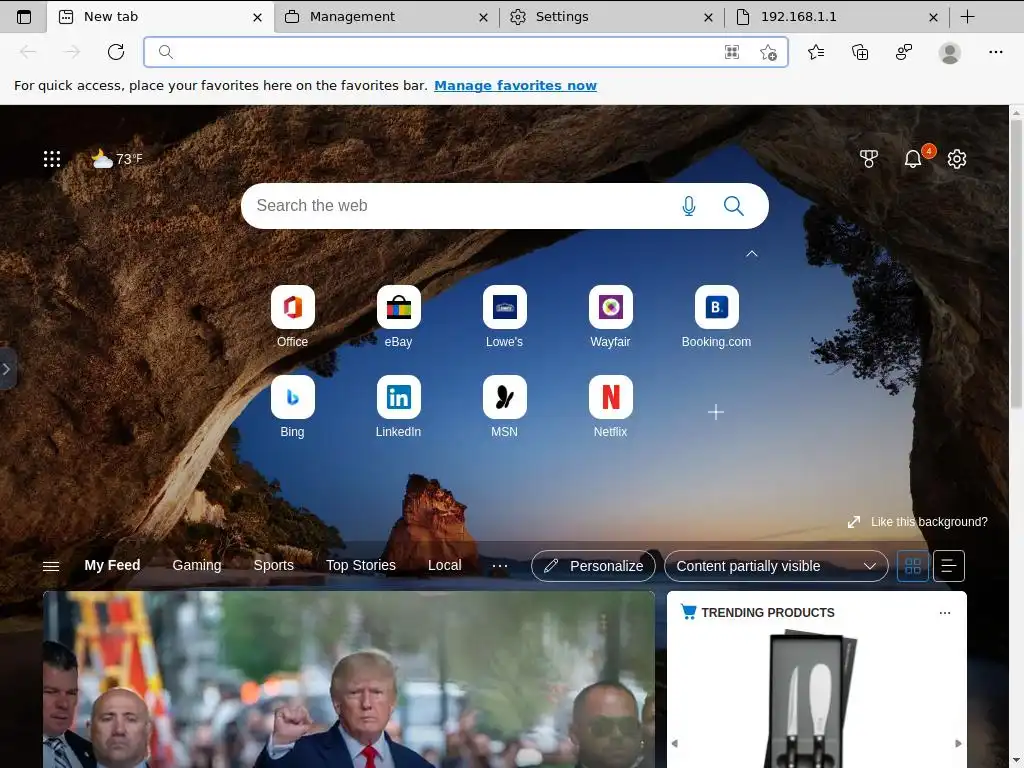The height and width of the screenshot is (768, 1024).
Task: Open the Bing quick link
Action: [293, 407]
